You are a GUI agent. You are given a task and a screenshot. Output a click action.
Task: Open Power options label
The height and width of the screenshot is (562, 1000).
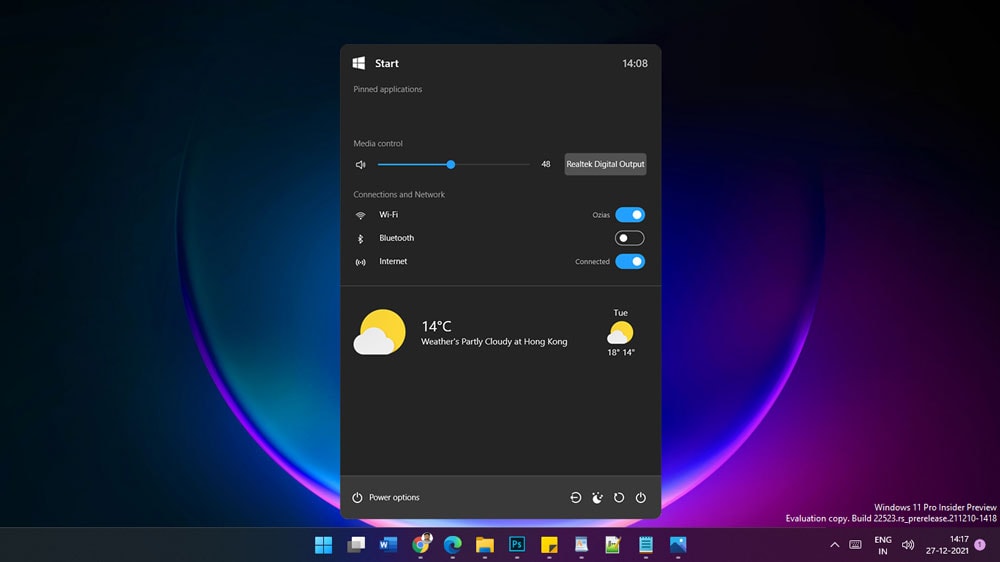click(x=394, y=498)
